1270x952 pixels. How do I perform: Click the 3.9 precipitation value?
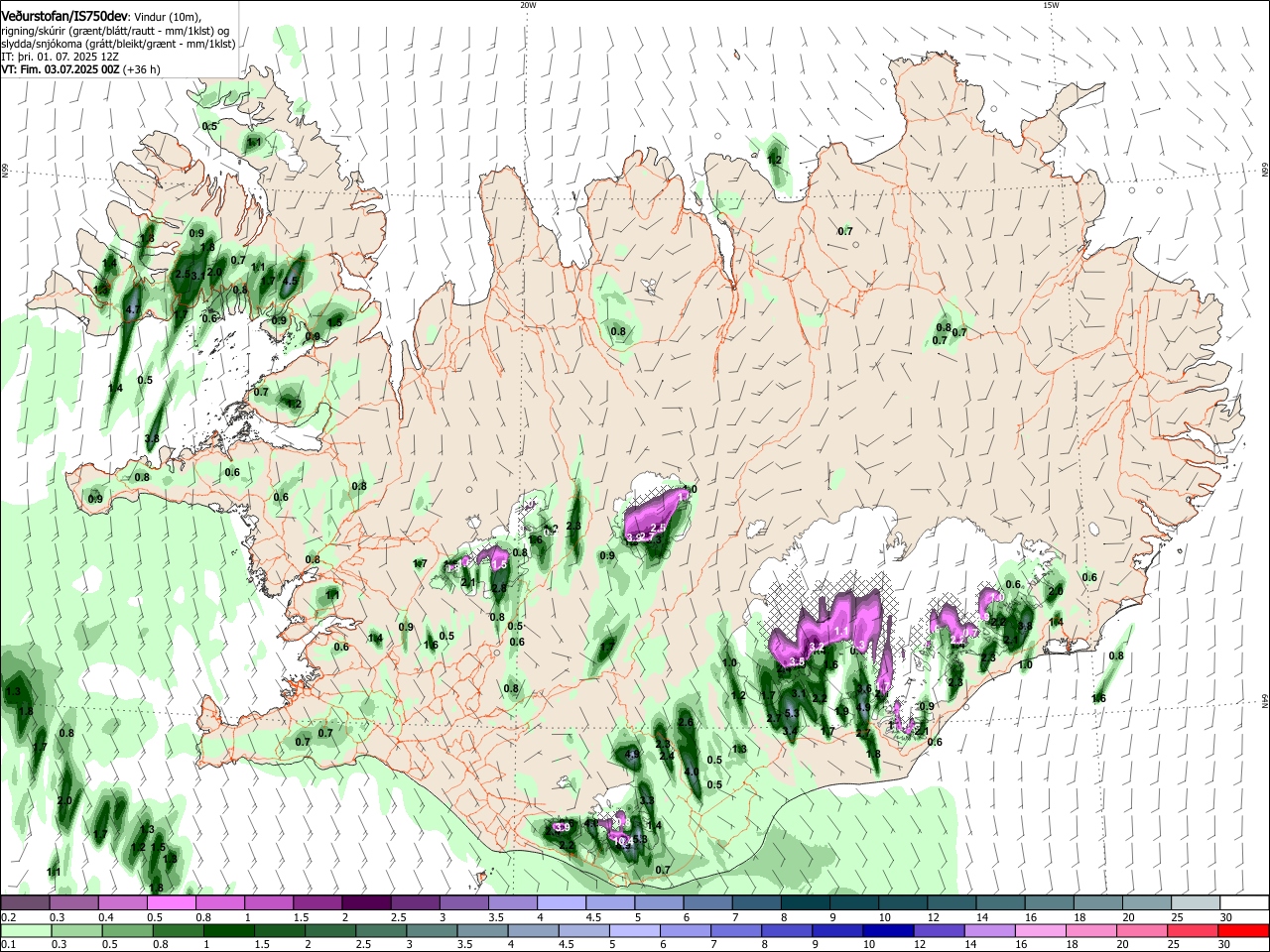coord(562,827)
